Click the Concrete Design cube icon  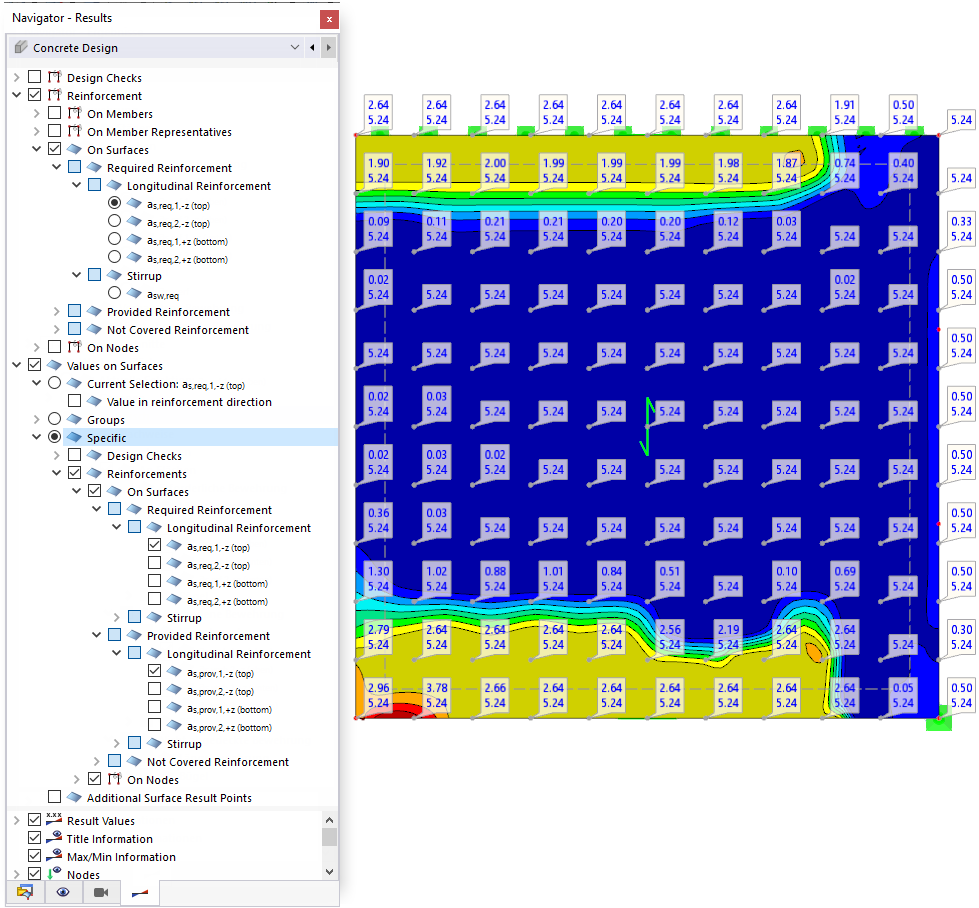[22, 47]
